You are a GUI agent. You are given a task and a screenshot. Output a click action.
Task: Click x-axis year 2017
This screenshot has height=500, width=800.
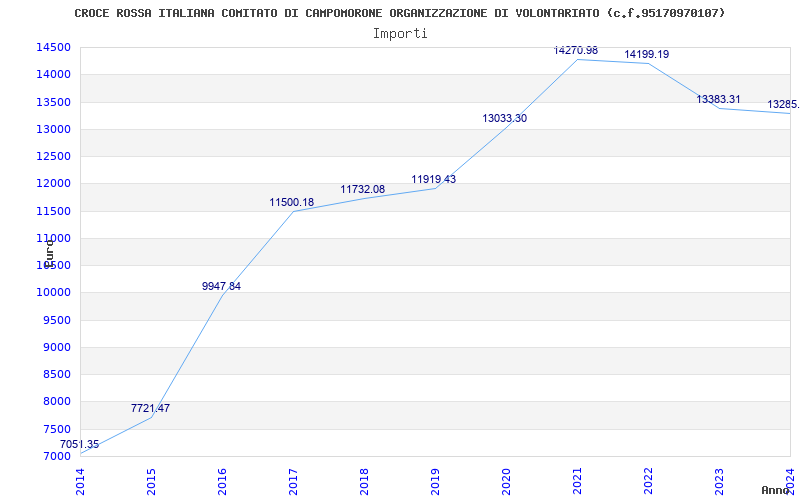pos(293,482)
